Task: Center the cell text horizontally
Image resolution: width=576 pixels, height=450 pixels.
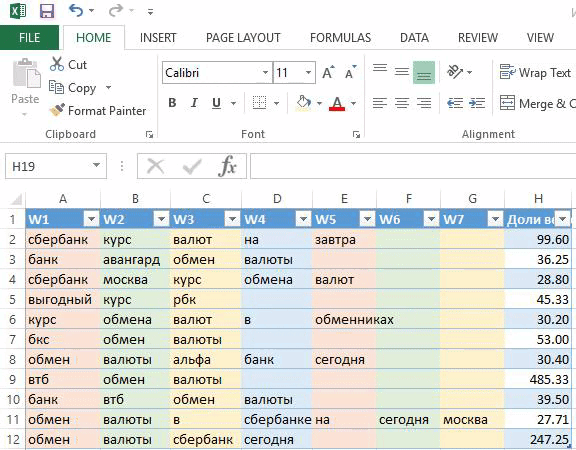Action: (402, 103)
